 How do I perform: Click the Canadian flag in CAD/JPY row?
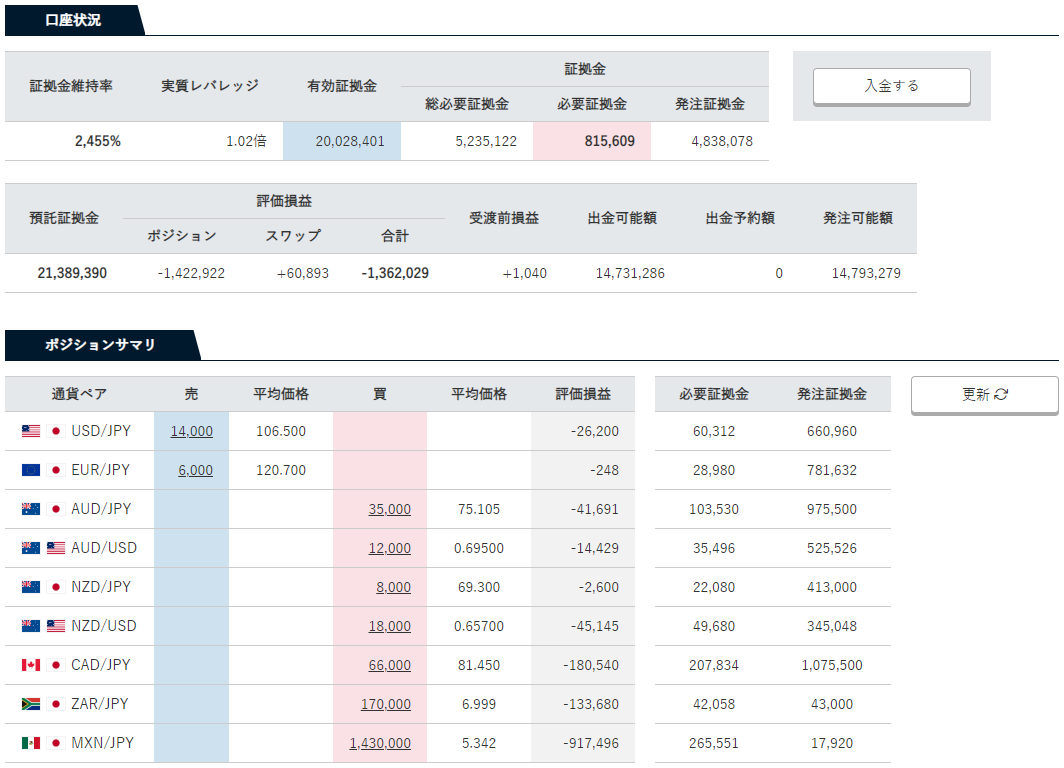(31, 665)
